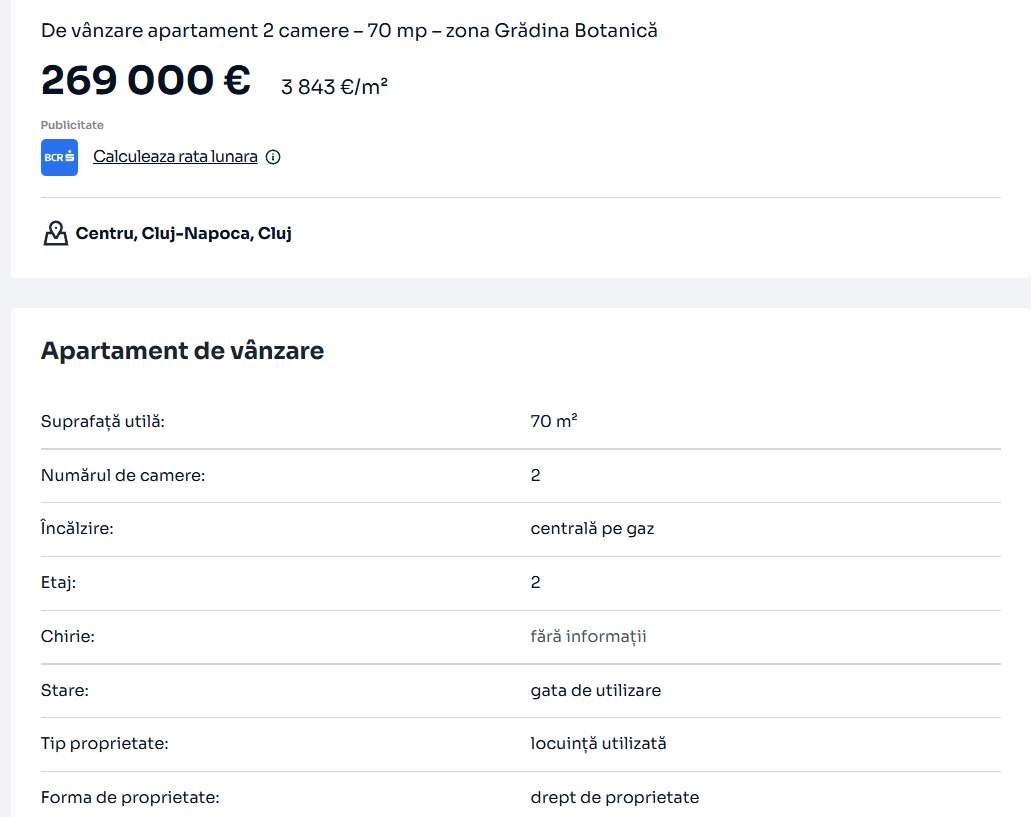Click the locuință utilizată property type value

pos(598,744)
